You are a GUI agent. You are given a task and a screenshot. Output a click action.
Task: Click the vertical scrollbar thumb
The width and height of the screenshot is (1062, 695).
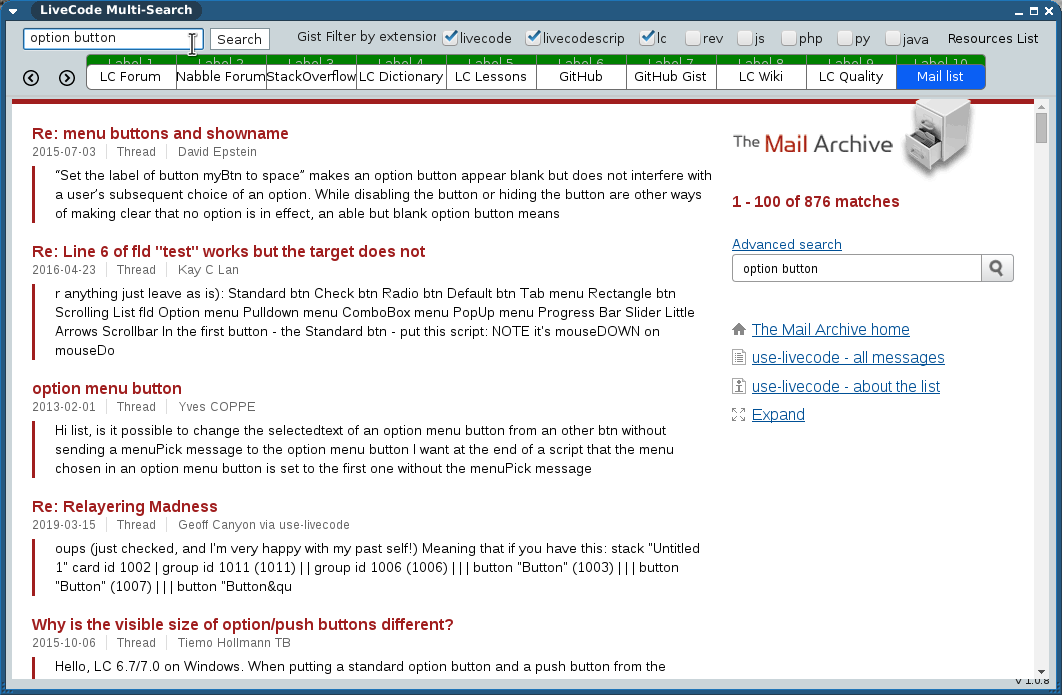tap(1042, 128)
